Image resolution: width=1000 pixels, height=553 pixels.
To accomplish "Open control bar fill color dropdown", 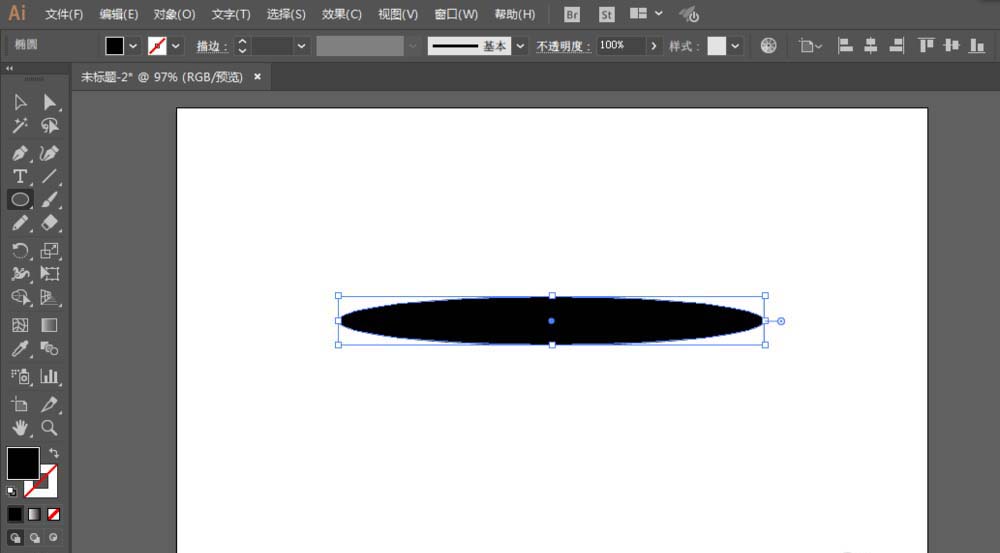I will pyautogui.click(x=133, y=46).
